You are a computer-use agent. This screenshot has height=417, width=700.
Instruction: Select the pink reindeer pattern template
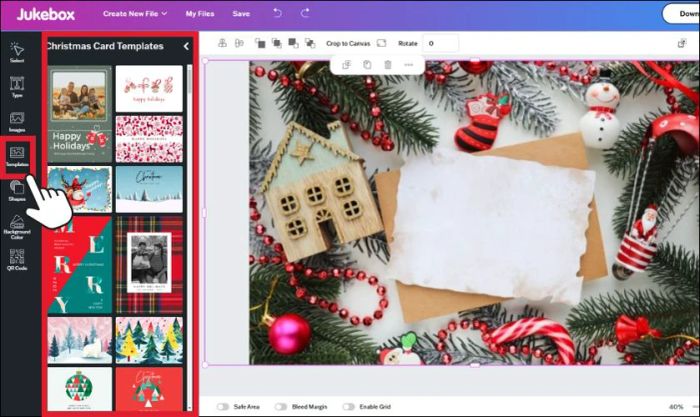pyautogui.click(x=149, y=139)
